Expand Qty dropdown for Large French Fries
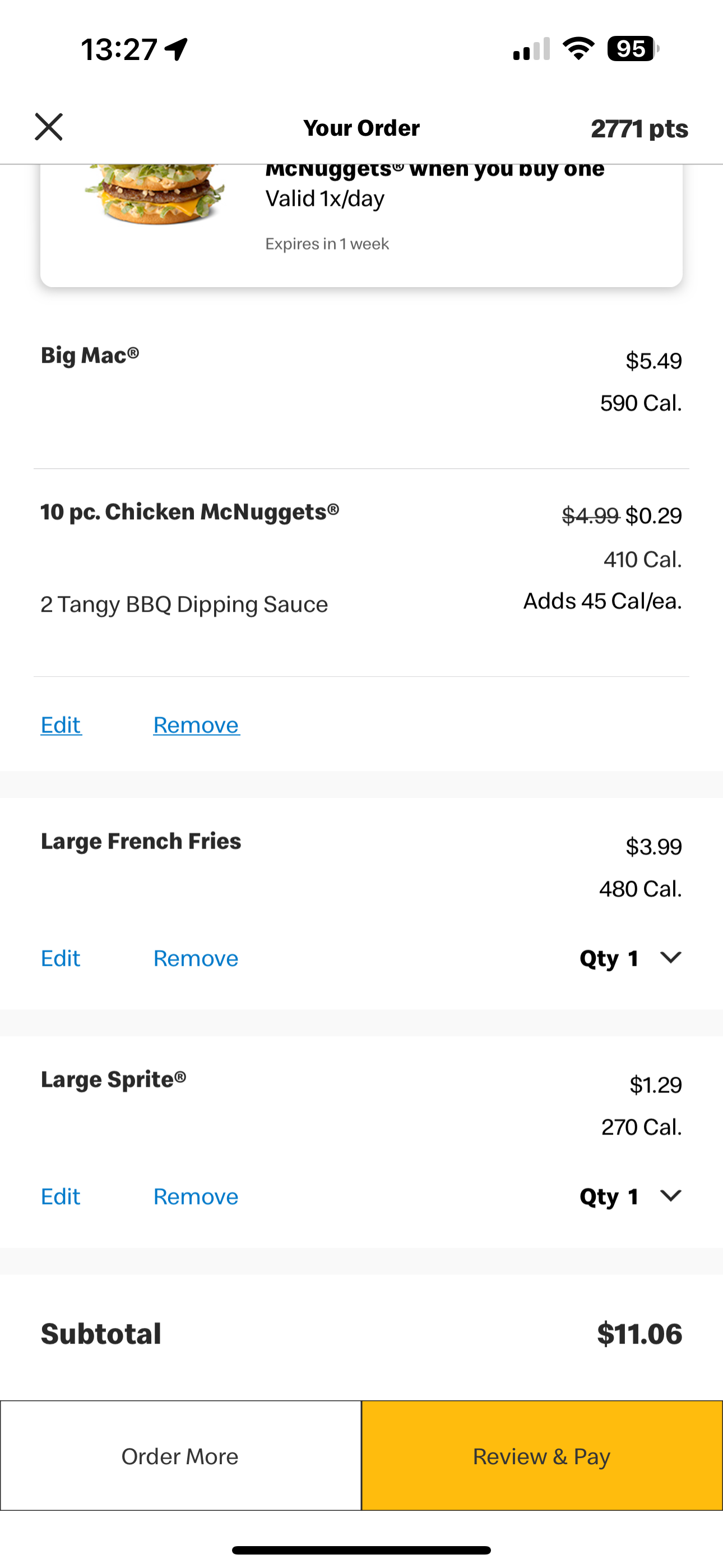 [x=631, y=958]
